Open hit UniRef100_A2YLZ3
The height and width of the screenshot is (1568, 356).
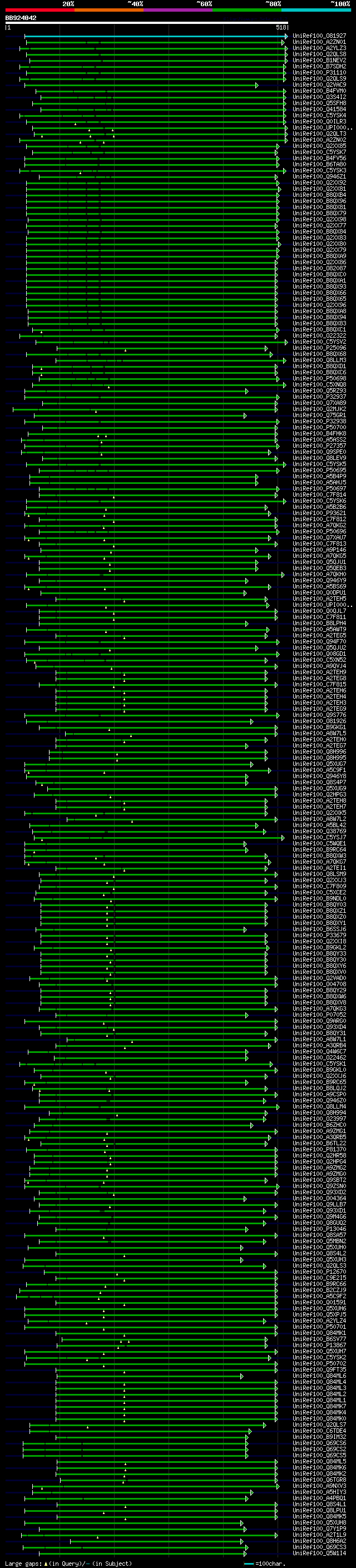(319, 48)
